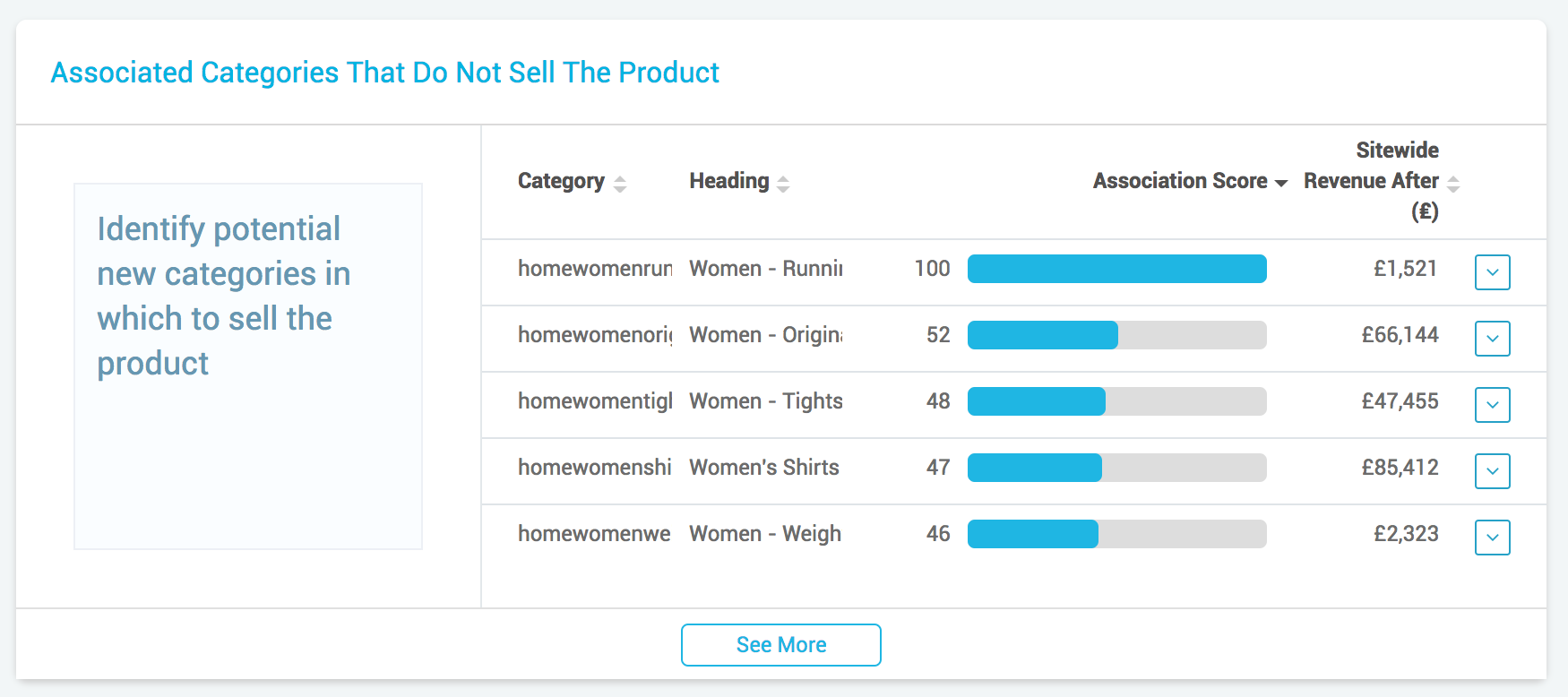Click the 100 score progress bar
This screenshot has width=1568, height=697.
point(1116,269)
